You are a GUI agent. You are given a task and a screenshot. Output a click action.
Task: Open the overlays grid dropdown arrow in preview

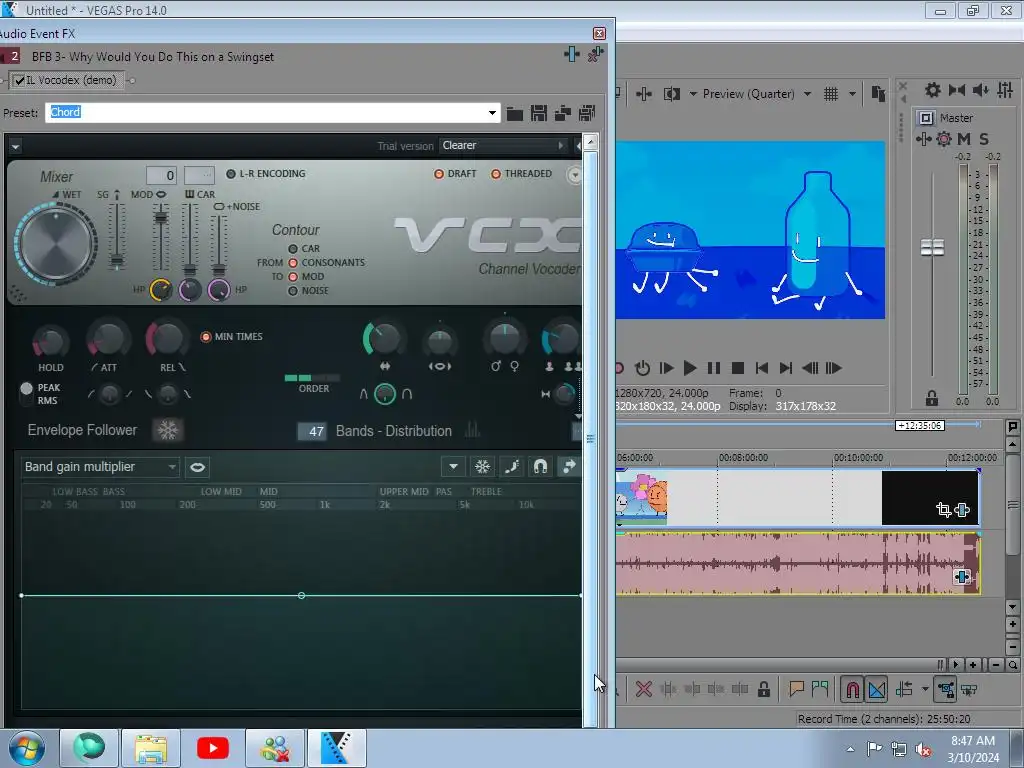click(852, 94)
